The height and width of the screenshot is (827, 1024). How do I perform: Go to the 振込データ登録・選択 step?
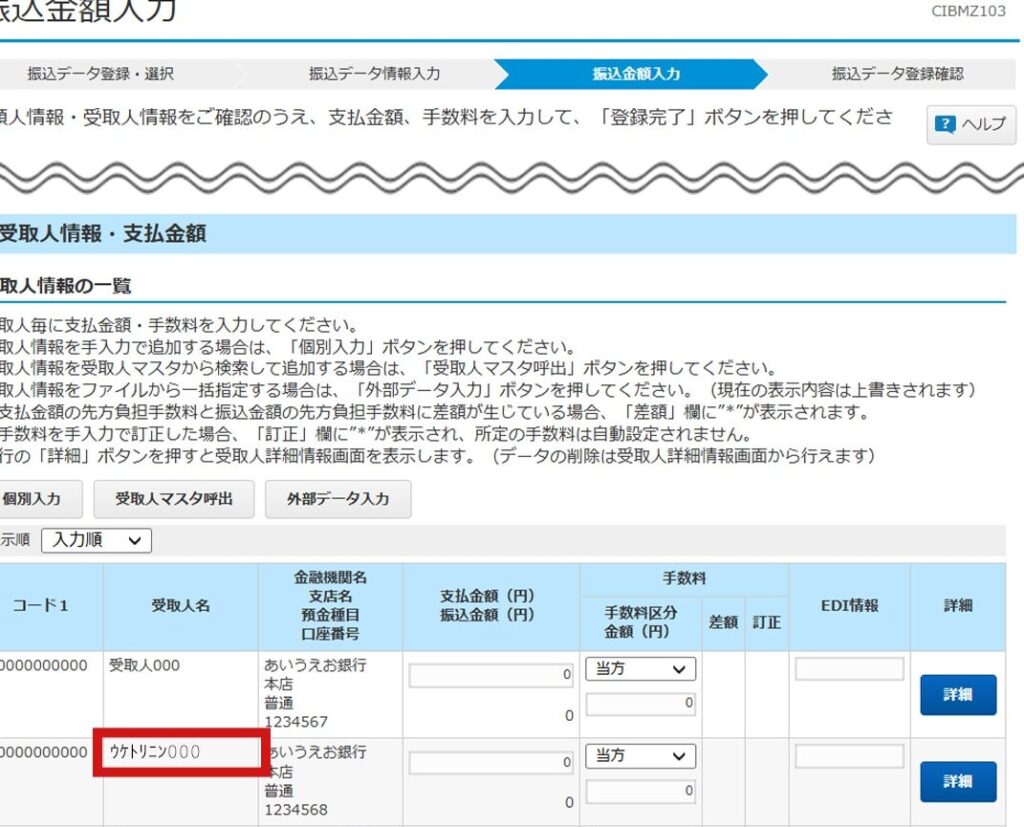pos(100,74)
